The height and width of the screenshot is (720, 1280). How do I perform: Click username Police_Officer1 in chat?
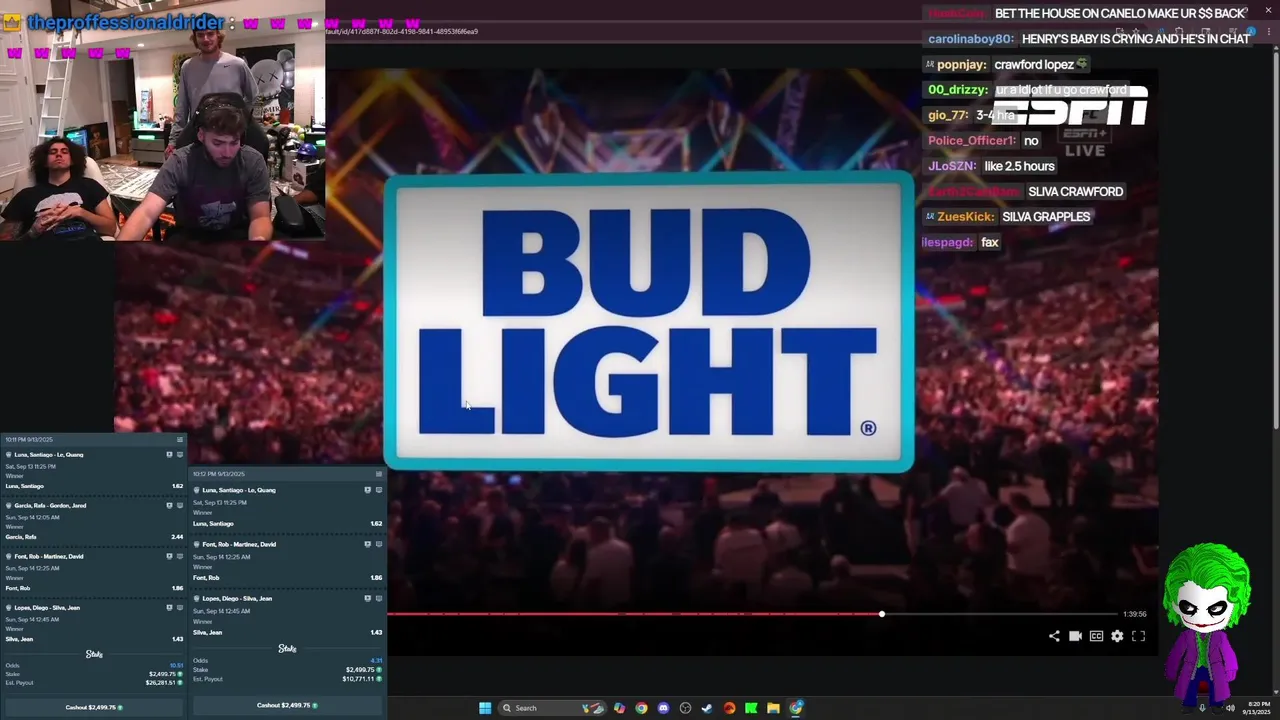pos(972,141)
